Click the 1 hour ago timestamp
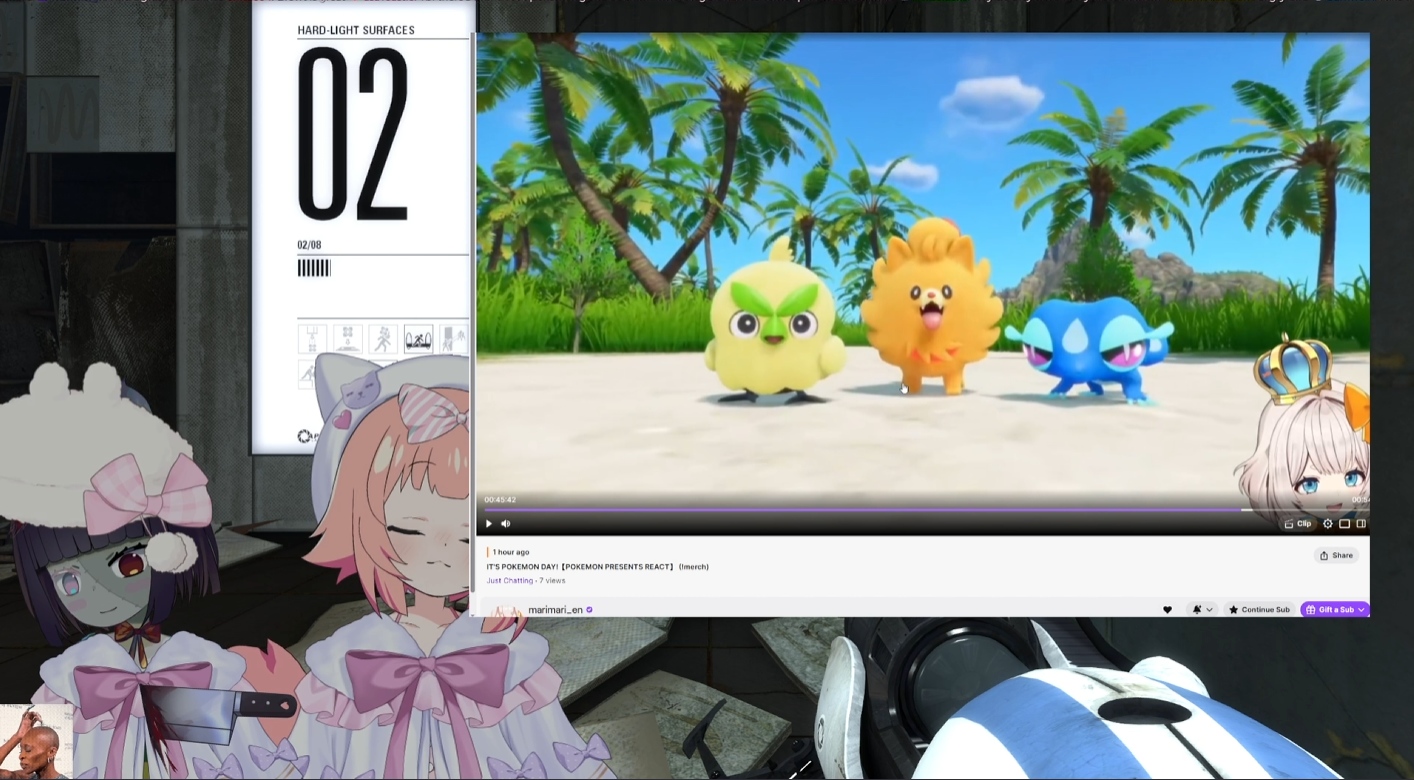The height and width of the screenshot is (780, 1414). click(x=511, y=552)
